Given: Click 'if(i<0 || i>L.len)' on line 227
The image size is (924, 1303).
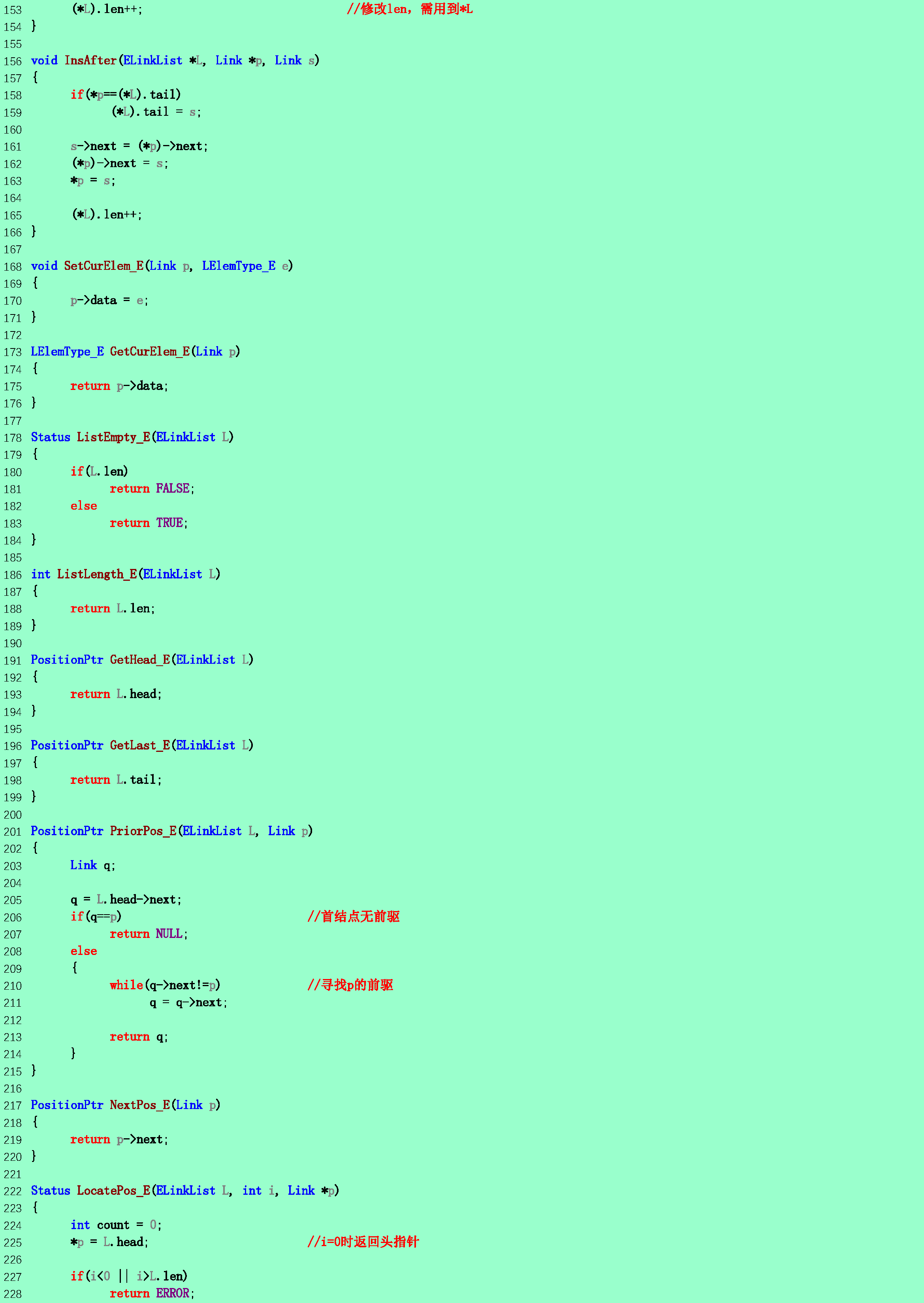Looking at the screenshot, I should (x=129, y=1276).
